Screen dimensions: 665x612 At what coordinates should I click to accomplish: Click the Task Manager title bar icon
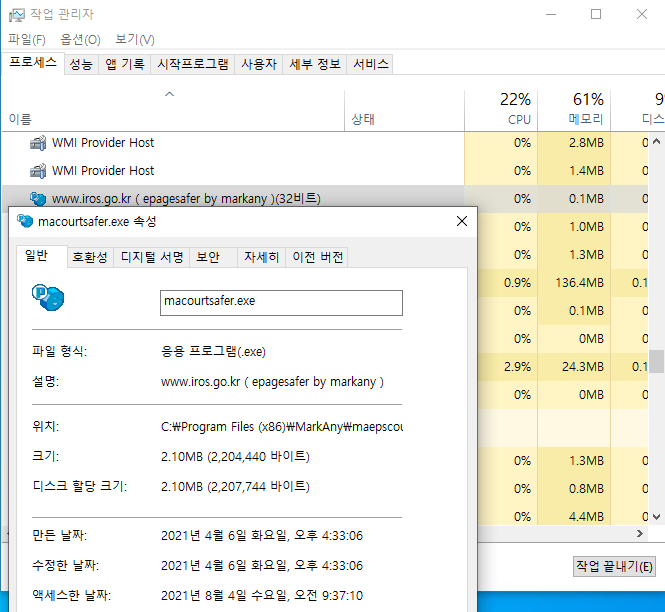click(17, 15)
